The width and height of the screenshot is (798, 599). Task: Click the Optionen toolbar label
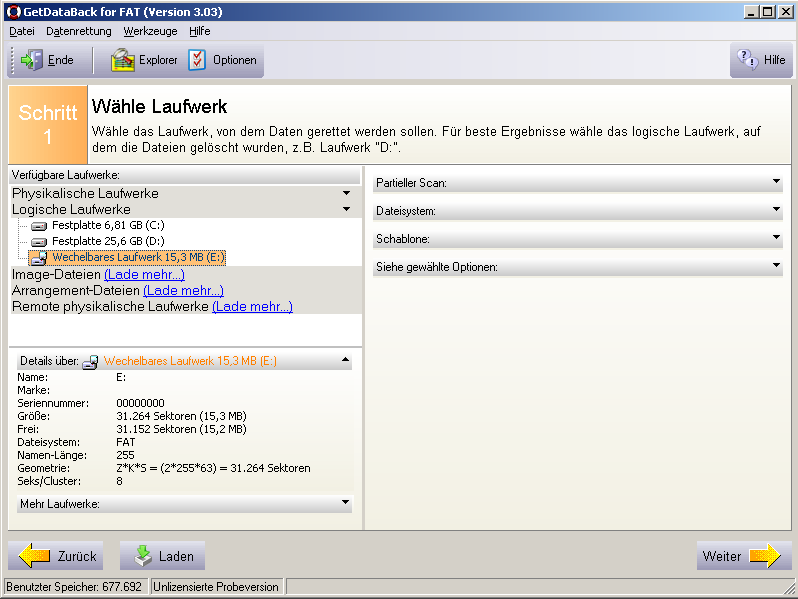[x=235, y=60]
